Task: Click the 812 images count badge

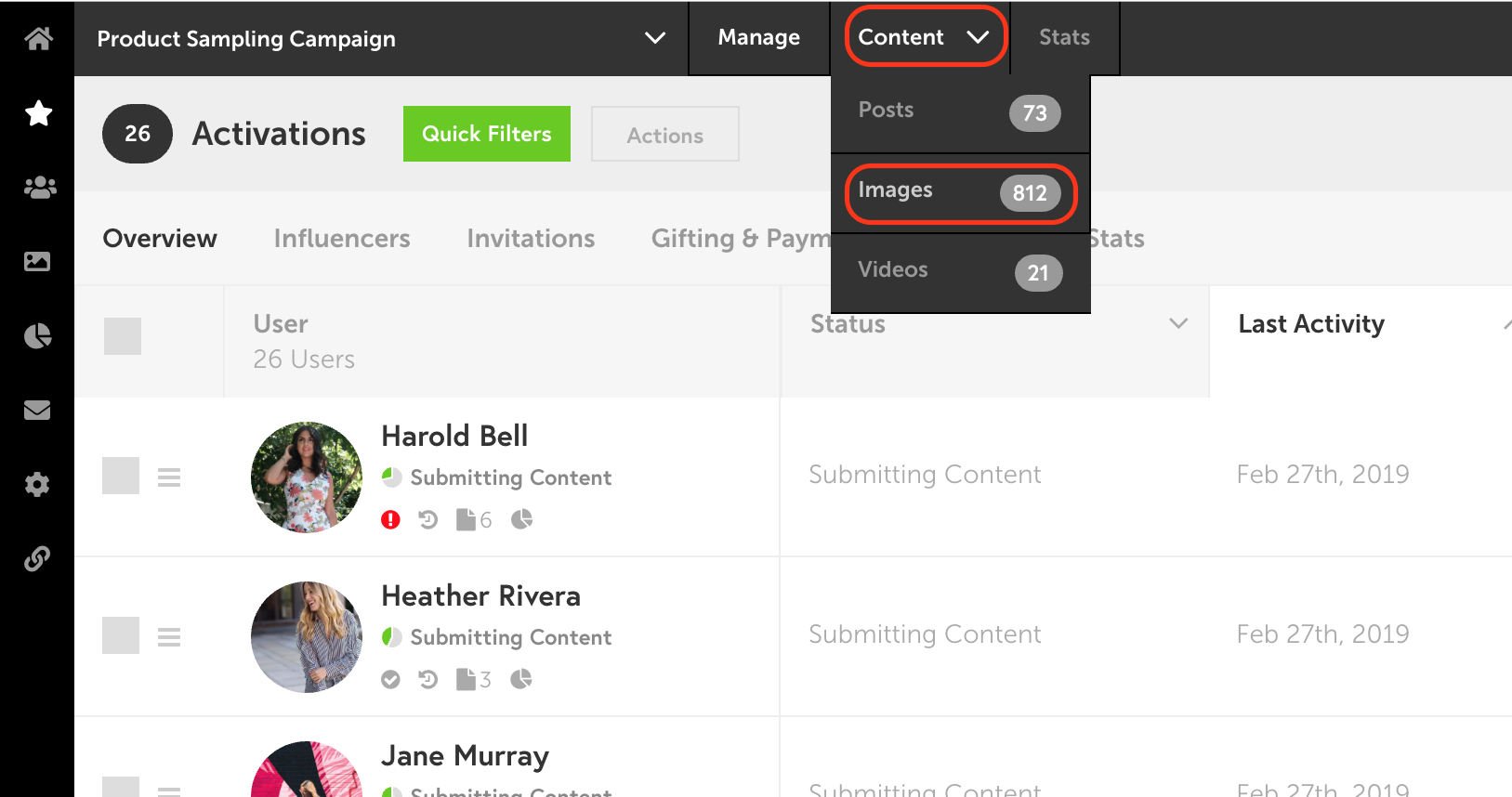Action: [x=1030, y=193]
